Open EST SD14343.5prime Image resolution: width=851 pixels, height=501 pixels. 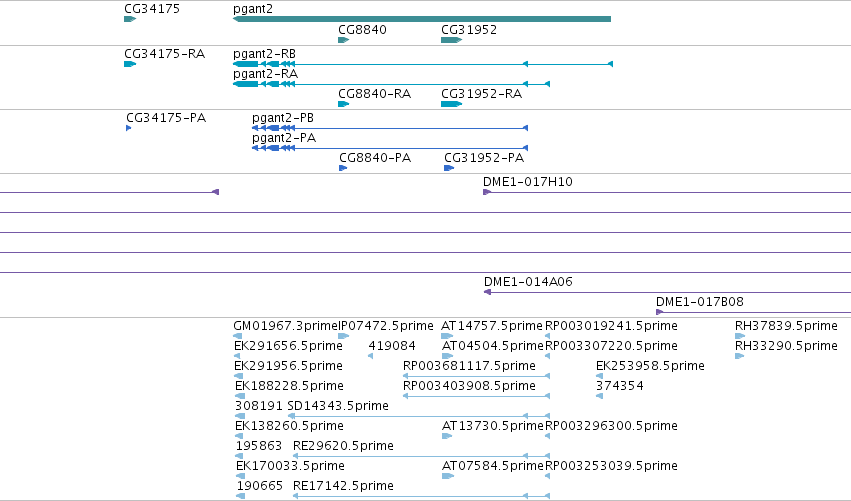[x=338, y=406]
